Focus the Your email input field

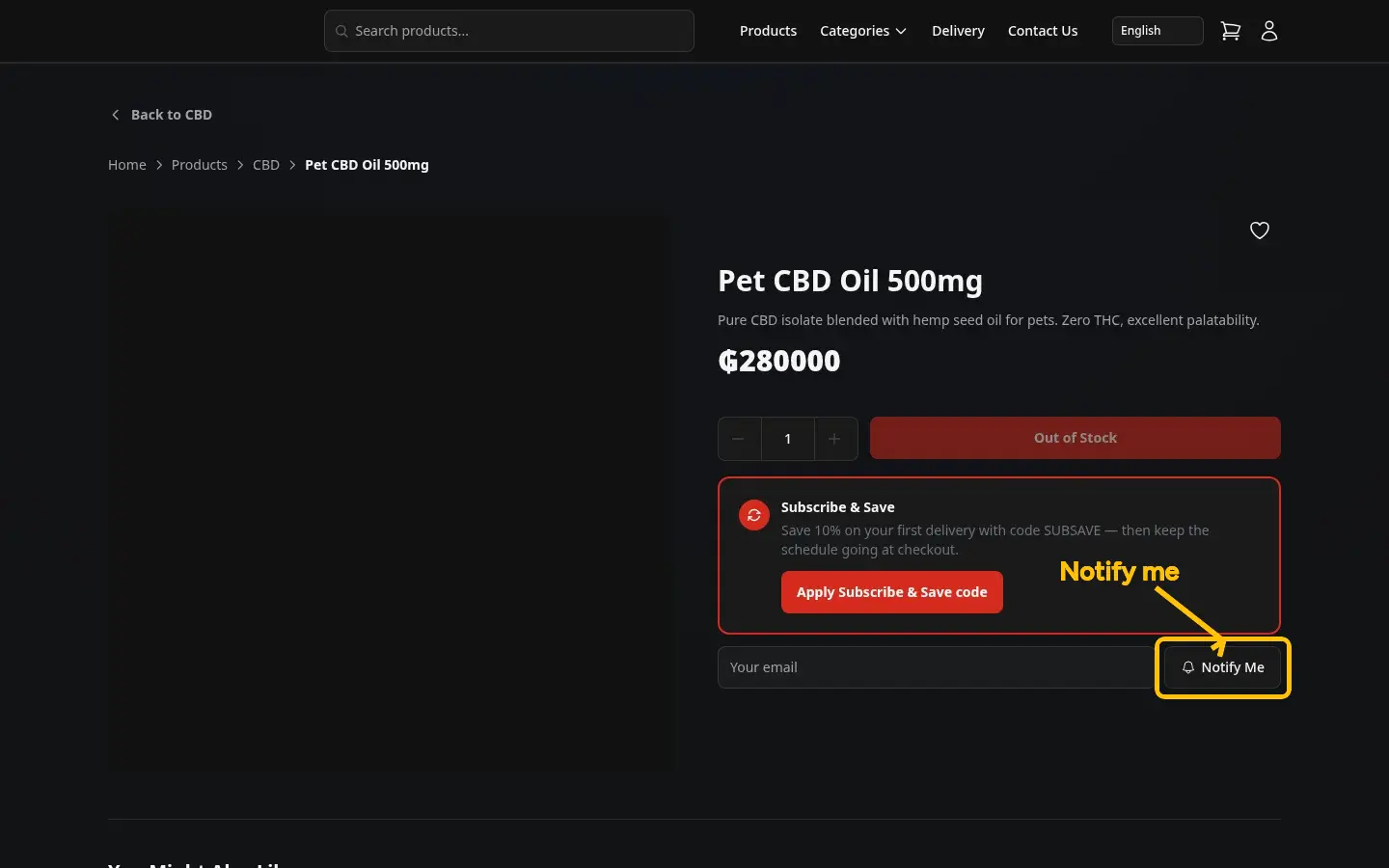coord(937,667)
